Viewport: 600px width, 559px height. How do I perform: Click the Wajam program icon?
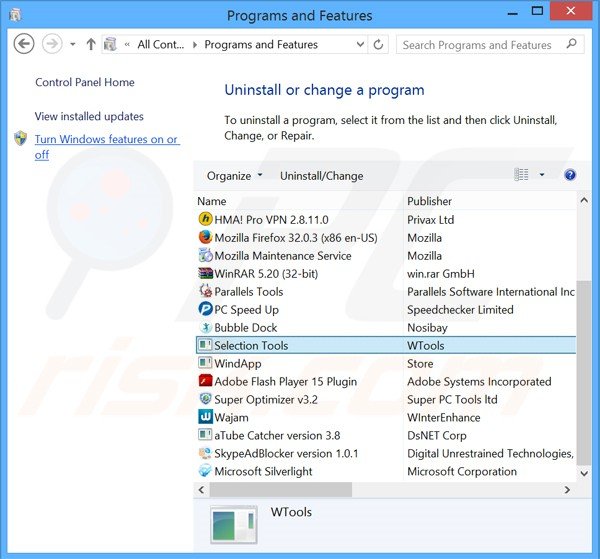pyautogui.click(x=205, y=417)
